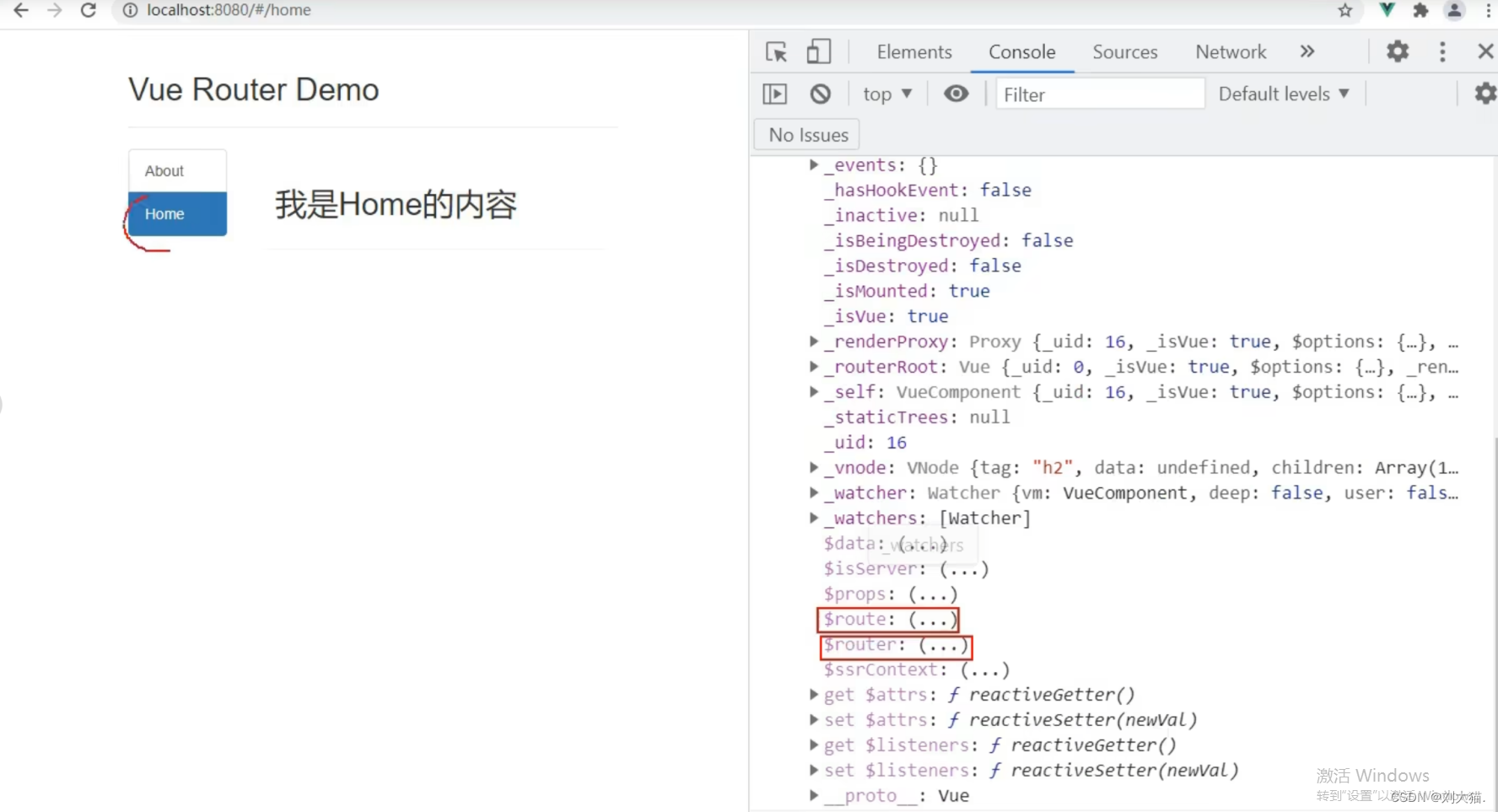Viewport: 1498px width, 812px height.
Task: Clear the console using the ban icon
Action: (x=820, y=94)
